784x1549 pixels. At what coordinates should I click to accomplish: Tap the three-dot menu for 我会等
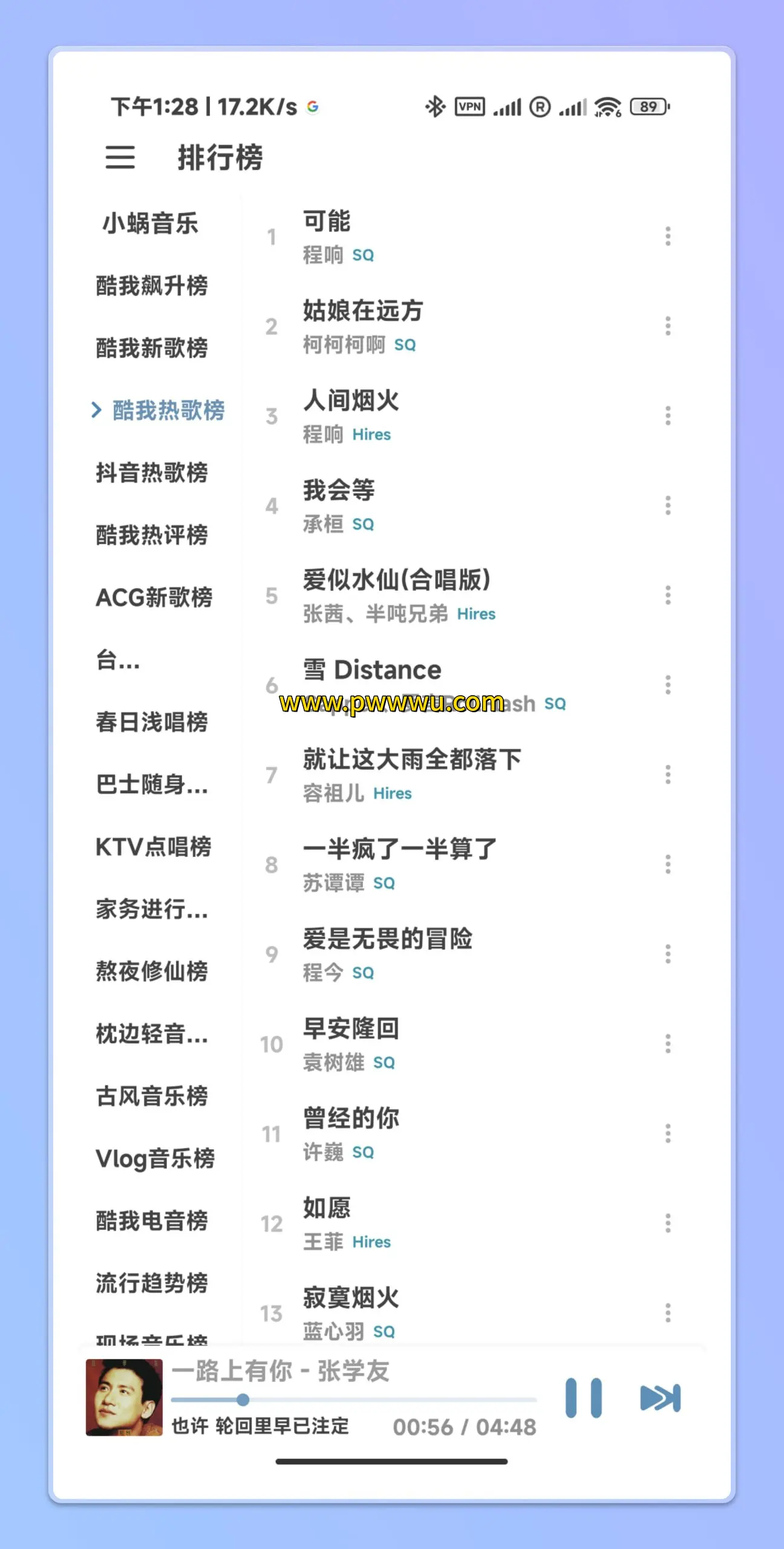coord(668,505)
